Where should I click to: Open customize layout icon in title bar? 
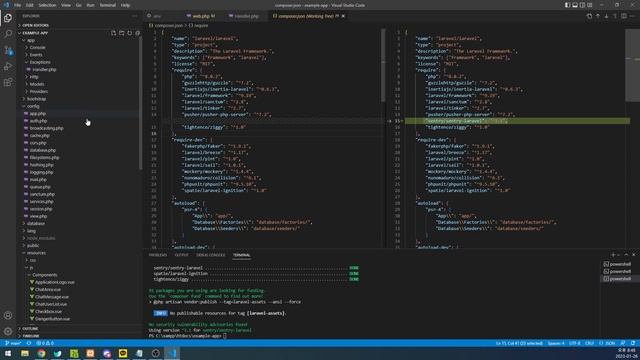(x=590, y=5)
